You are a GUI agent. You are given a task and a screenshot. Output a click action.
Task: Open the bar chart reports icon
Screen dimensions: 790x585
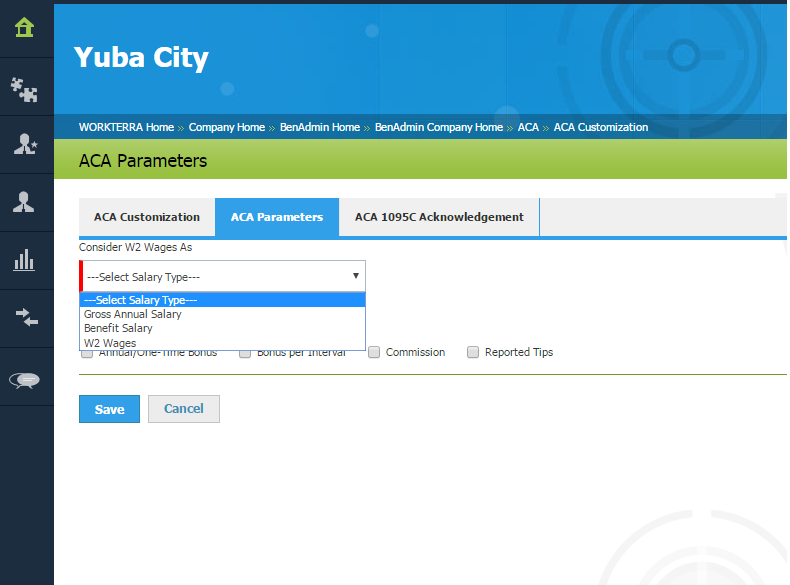tap(25, 261)
